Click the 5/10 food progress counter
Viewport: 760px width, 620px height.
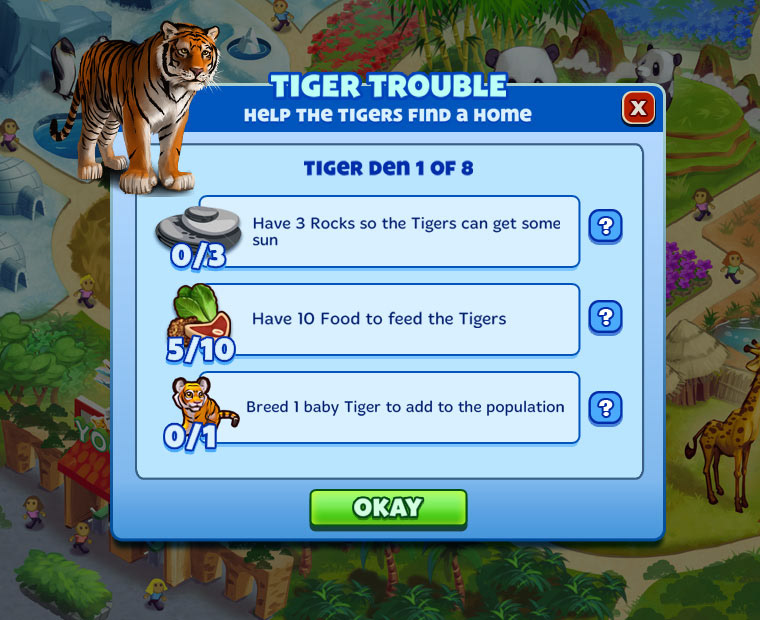click(201, 350)
